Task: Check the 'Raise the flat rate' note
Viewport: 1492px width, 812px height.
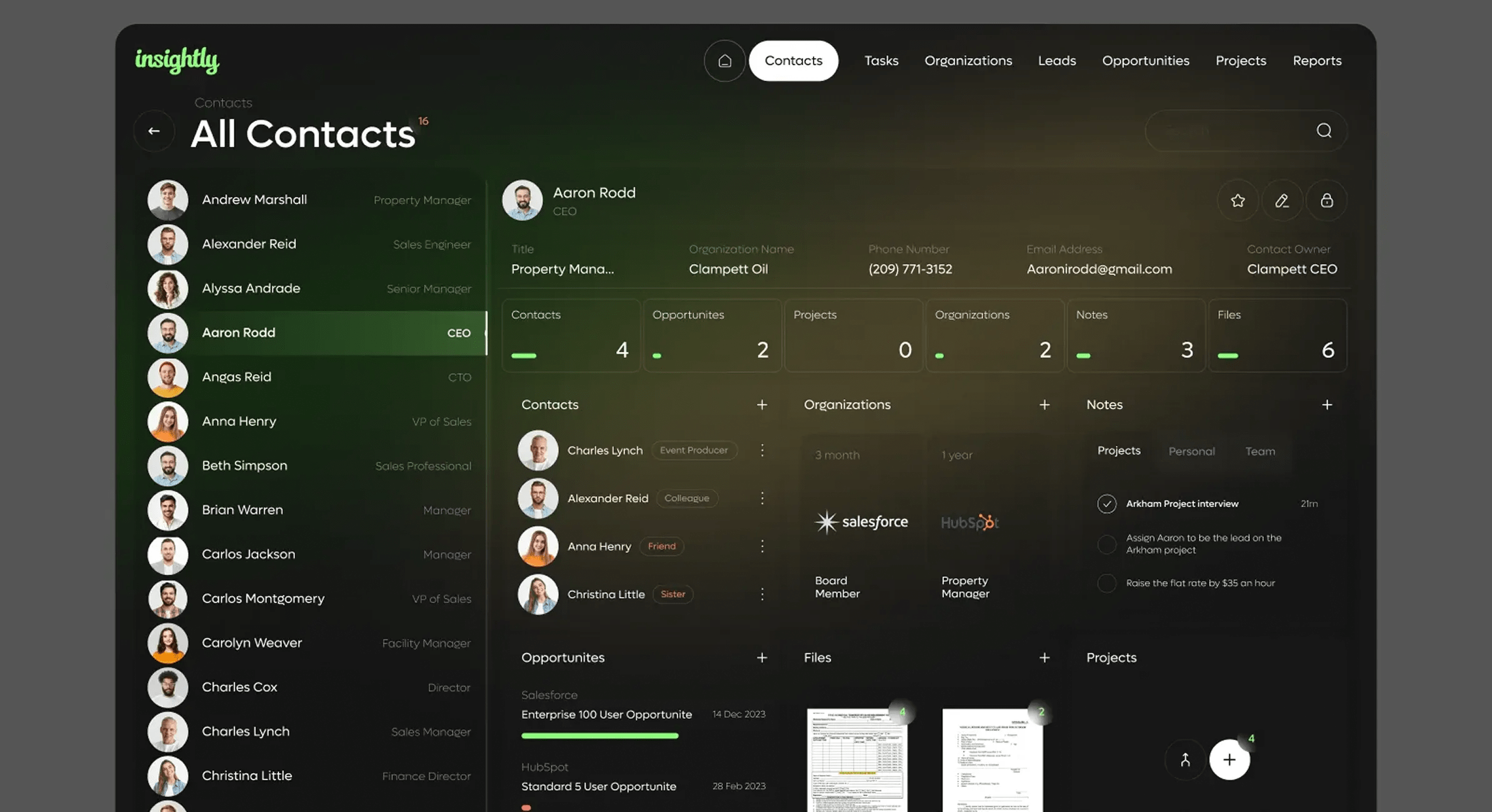Action: pyautogui.click(x=1107, y=583)
